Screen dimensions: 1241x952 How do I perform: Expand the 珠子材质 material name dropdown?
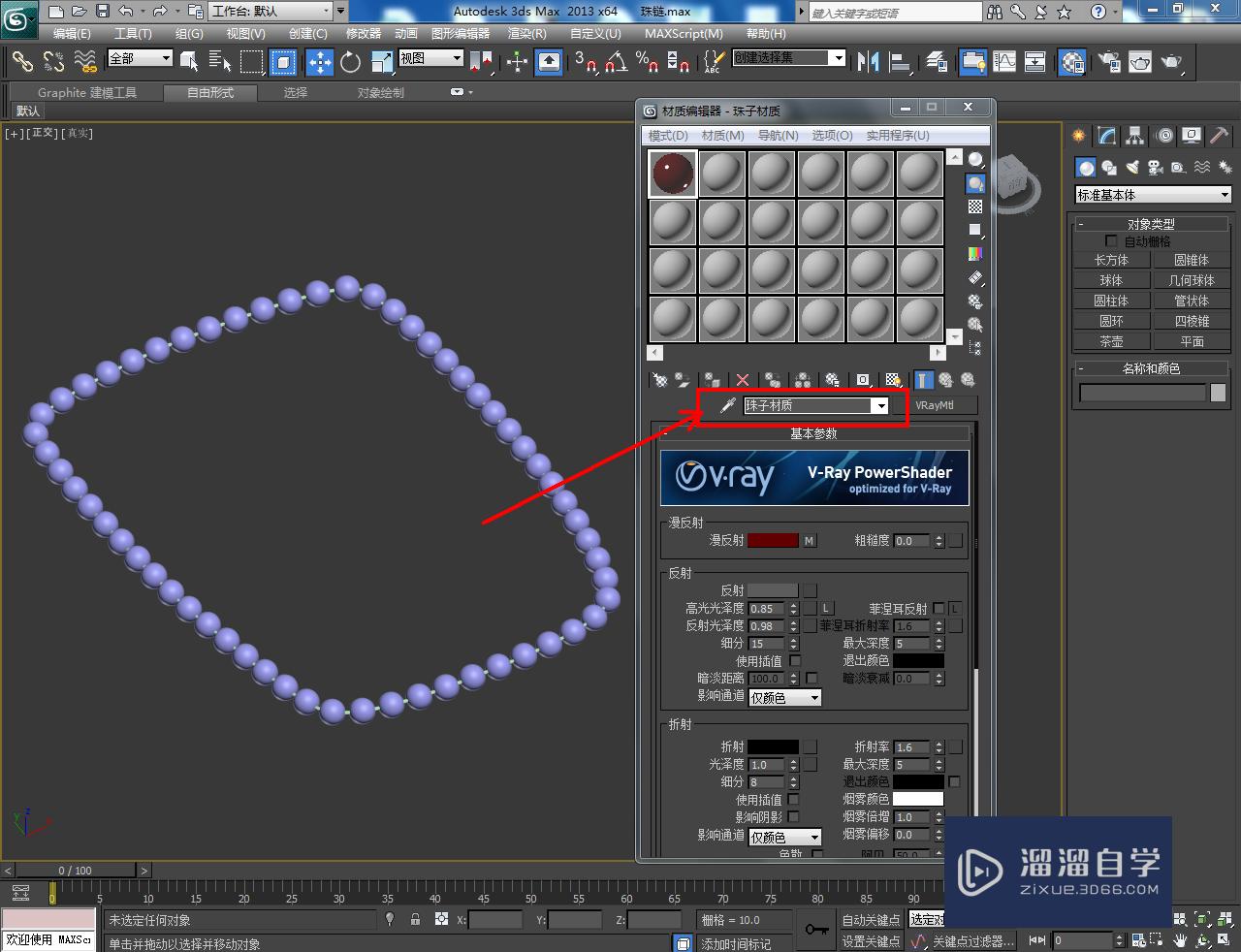880,406
